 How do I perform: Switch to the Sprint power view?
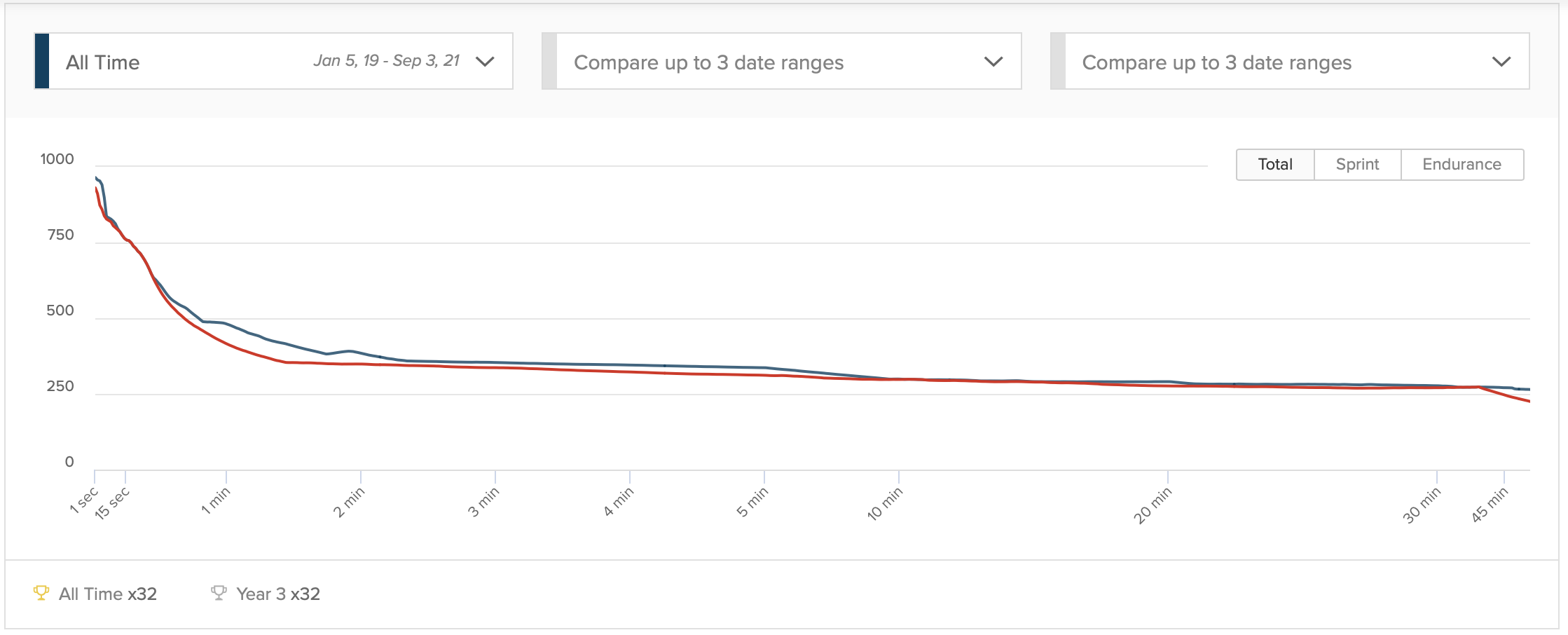click(1357, 165)
